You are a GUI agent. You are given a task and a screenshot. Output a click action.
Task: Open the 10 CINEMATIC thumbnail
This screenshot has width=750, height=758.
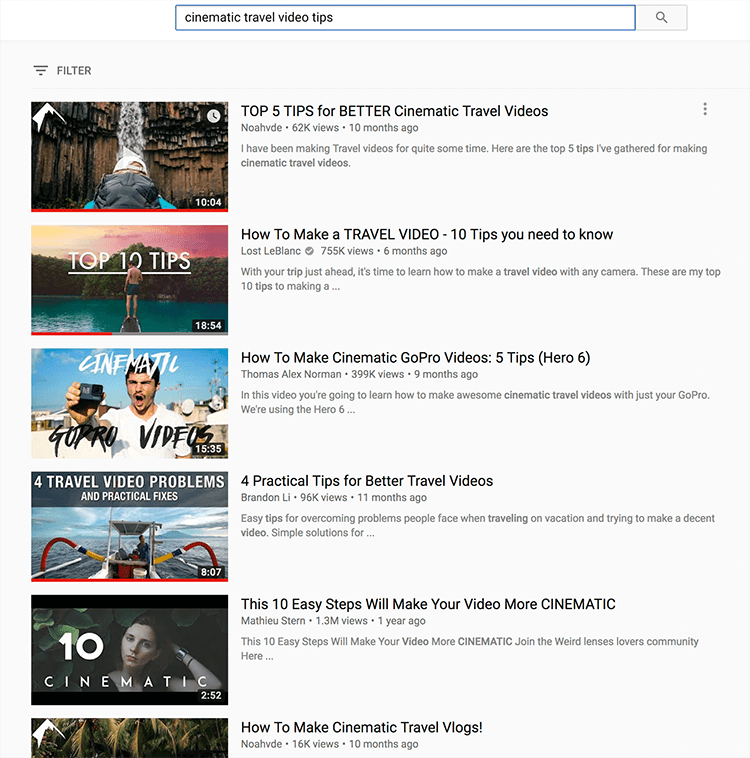click(130, 650)
